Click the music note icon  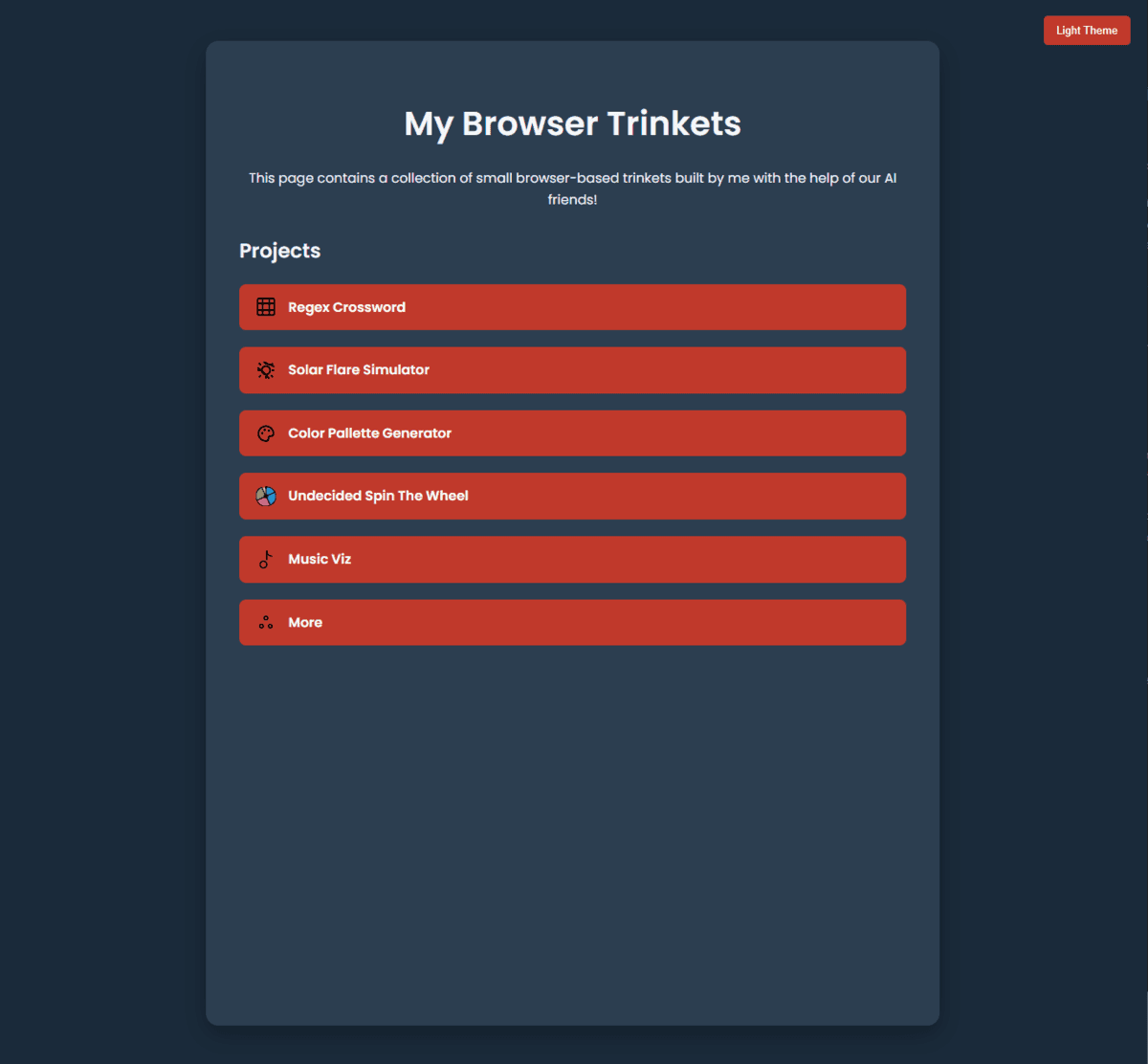coord(266,560)
